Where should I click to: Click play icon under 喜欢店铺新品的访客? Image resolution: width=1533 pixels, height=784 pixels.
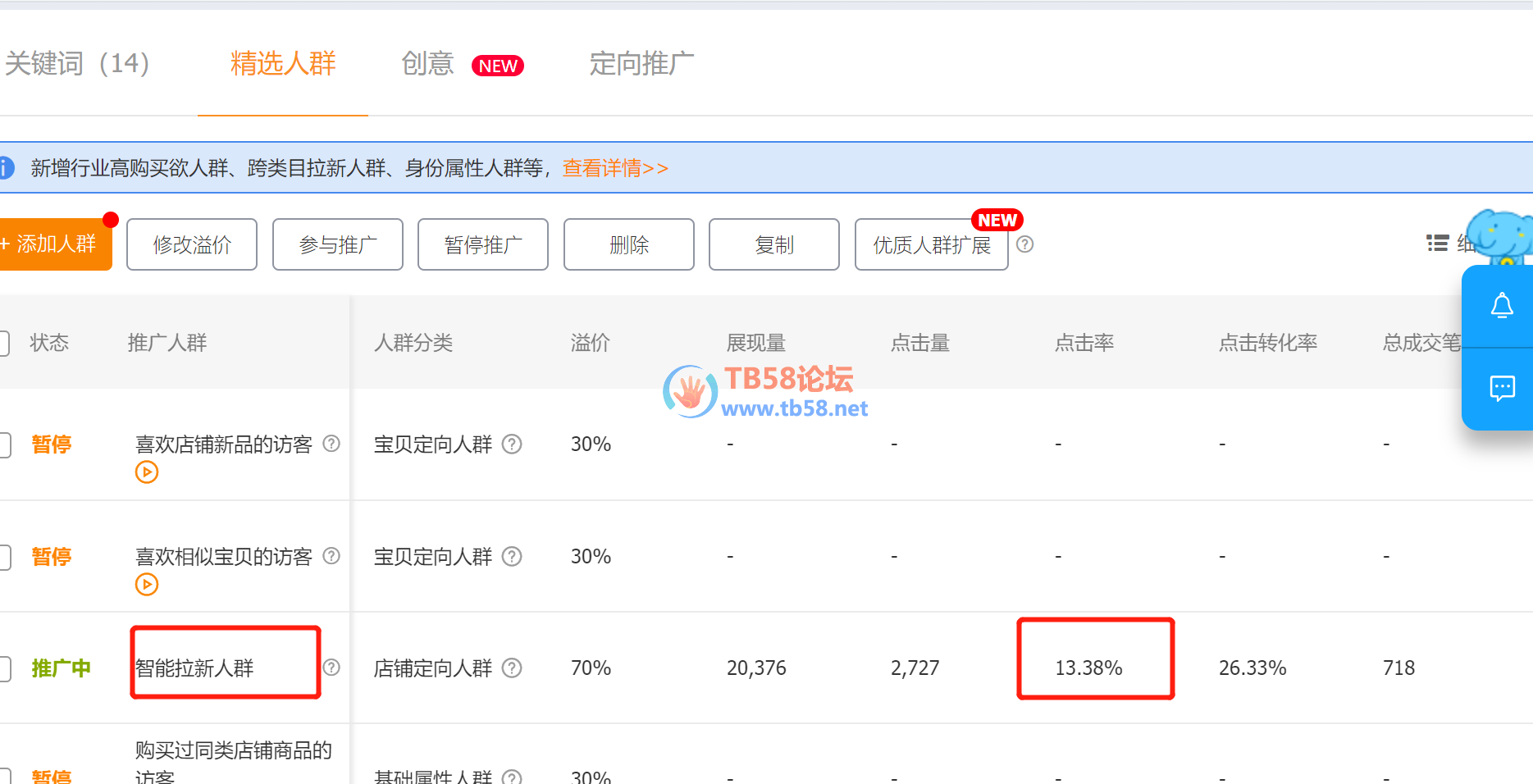click(147, 472)
